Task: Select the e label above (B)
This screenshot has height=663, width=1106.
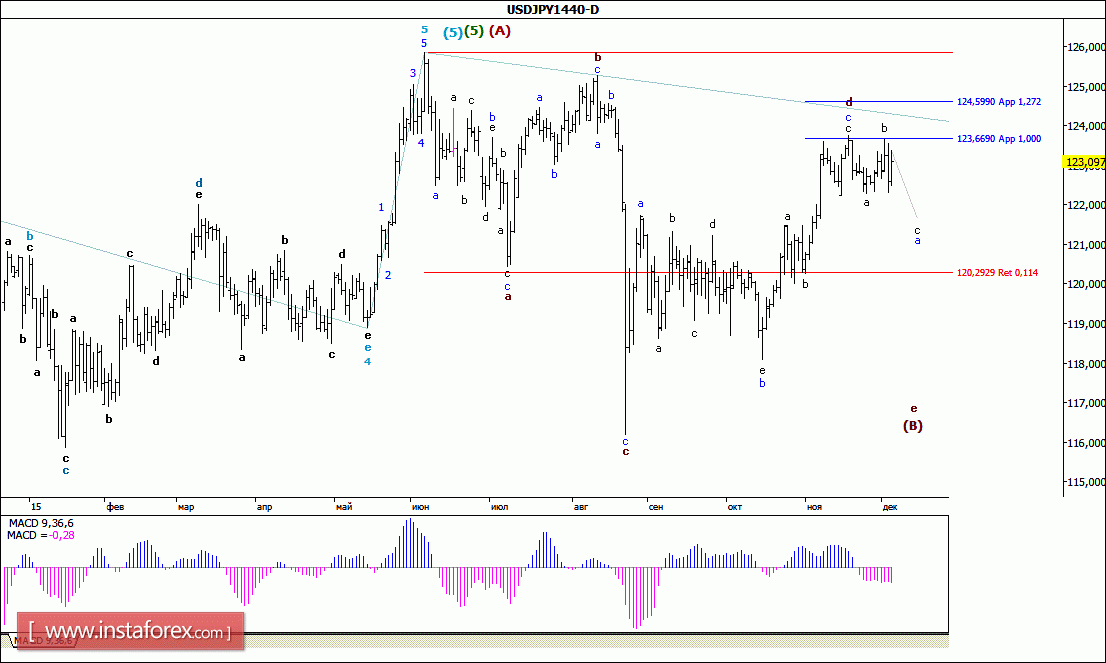Action: tap(913, 408)
